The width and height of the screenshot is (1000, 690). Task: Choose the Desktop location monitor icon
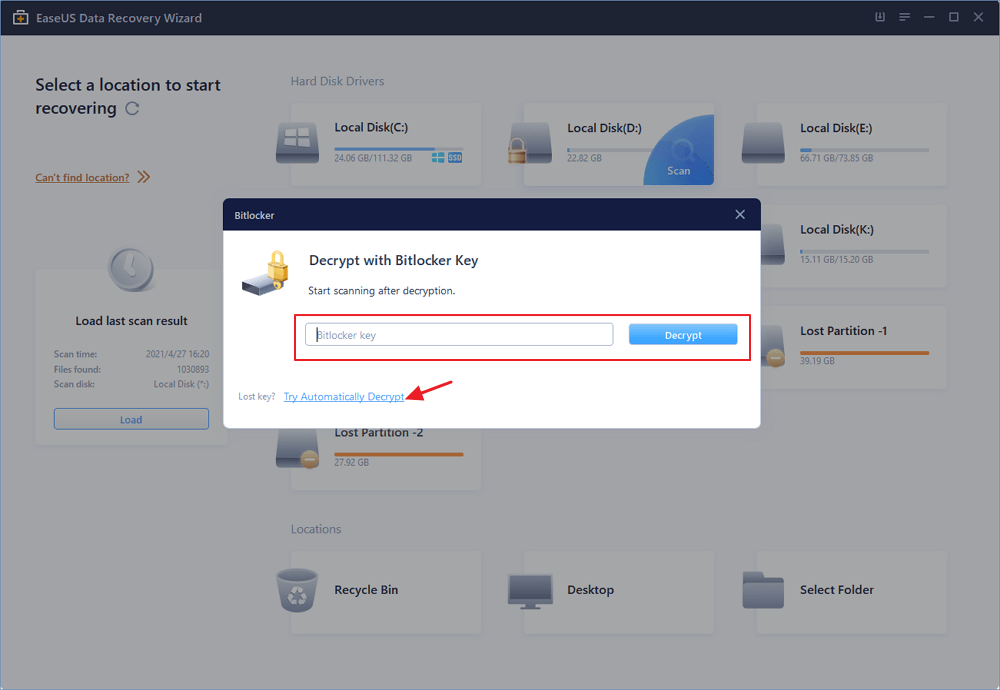pos(530,592)
